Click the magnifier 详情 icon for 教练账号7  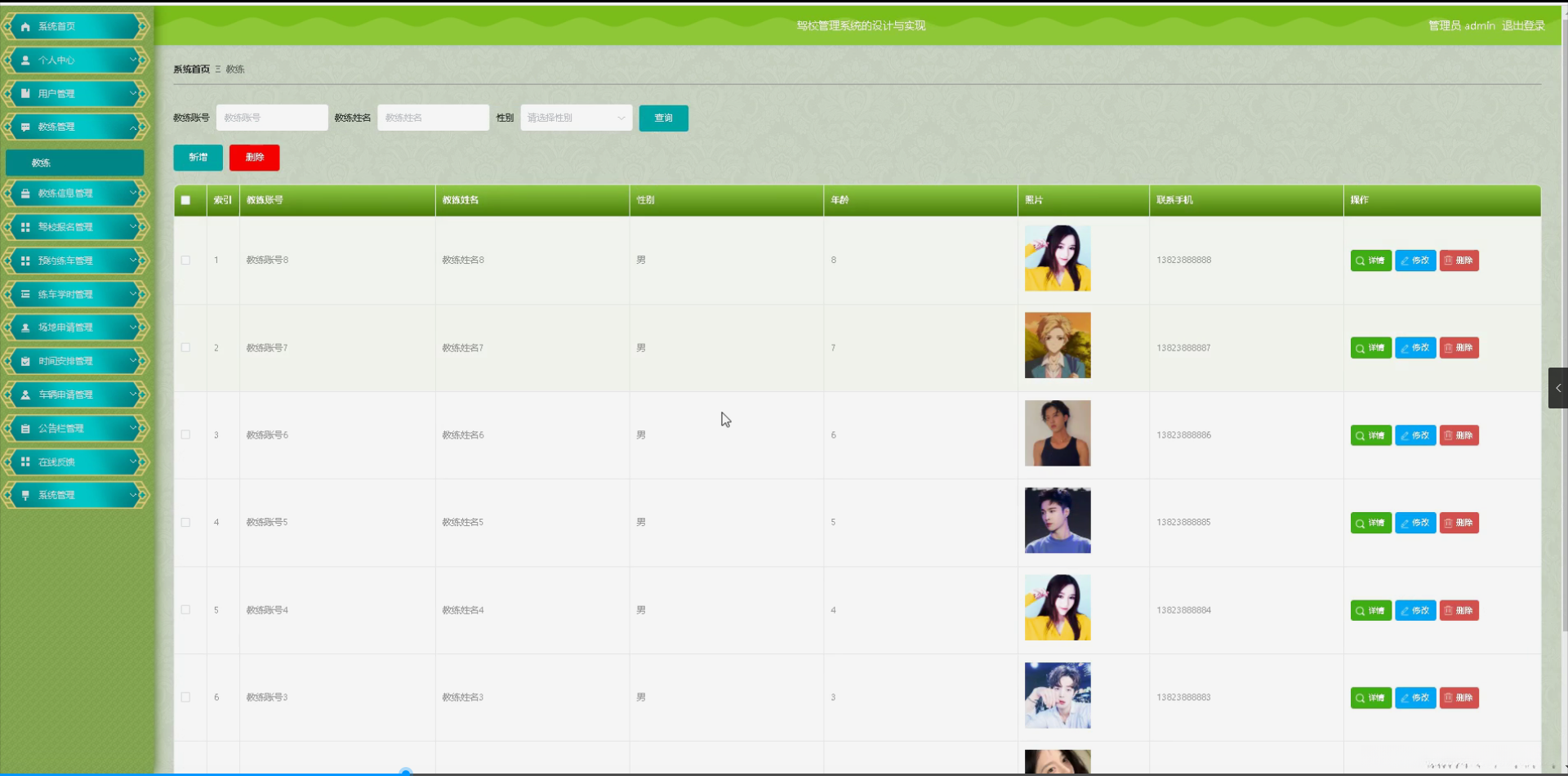click(x=1360, y=348)
